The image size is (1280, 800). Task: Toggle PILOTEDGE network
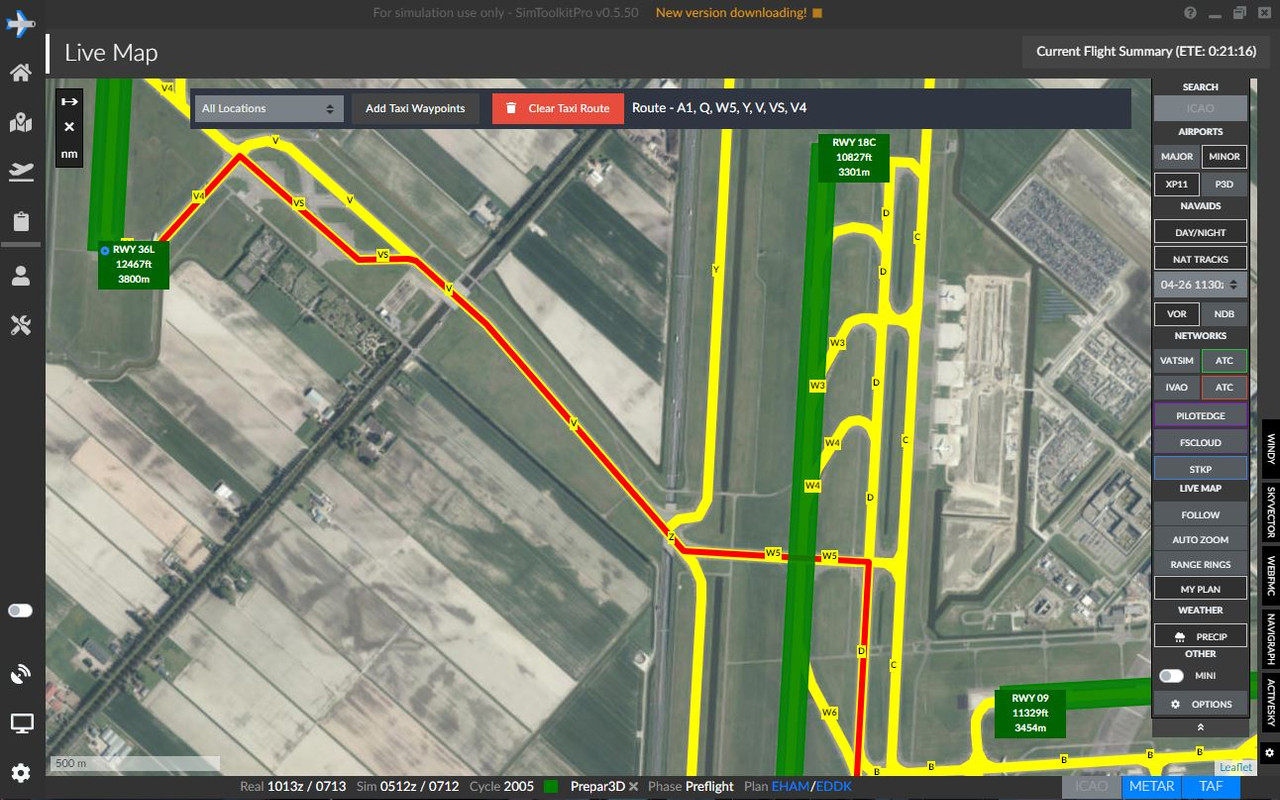(1200, 416)
